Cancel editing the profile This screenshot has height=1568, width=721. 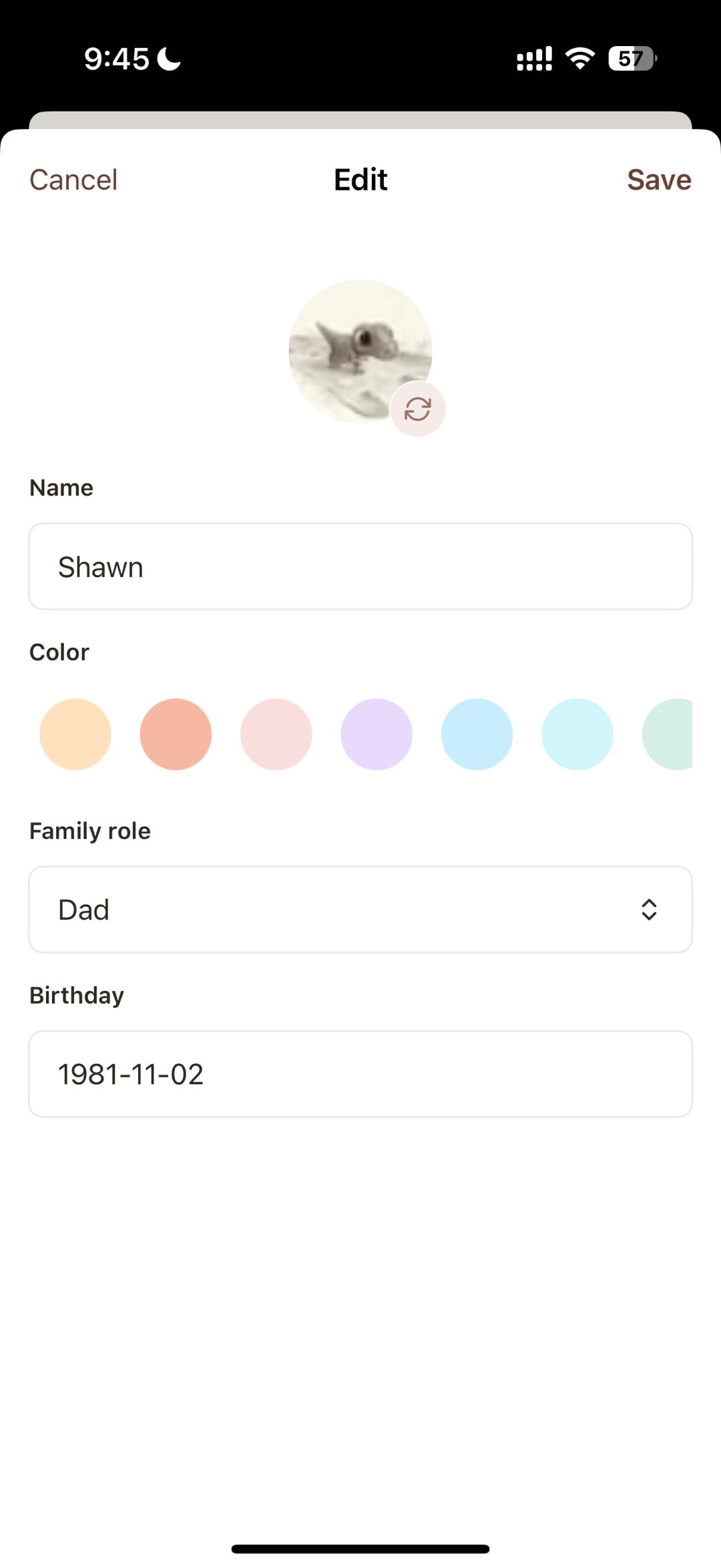(x=73, y=180)
